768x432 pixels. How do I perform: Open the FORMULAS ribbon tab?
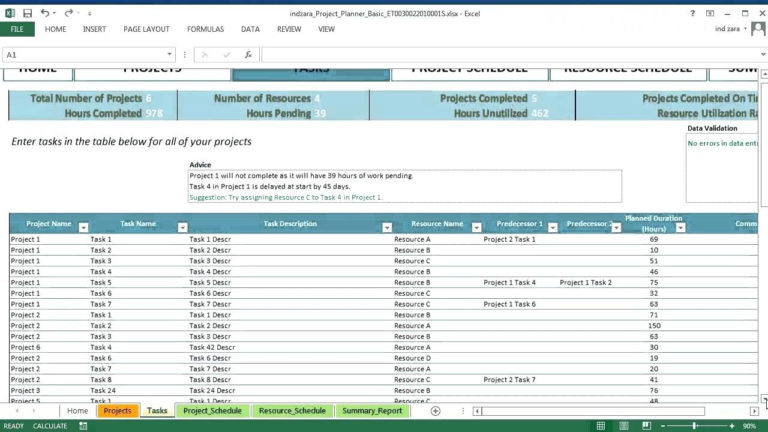(x=205, y=30)
